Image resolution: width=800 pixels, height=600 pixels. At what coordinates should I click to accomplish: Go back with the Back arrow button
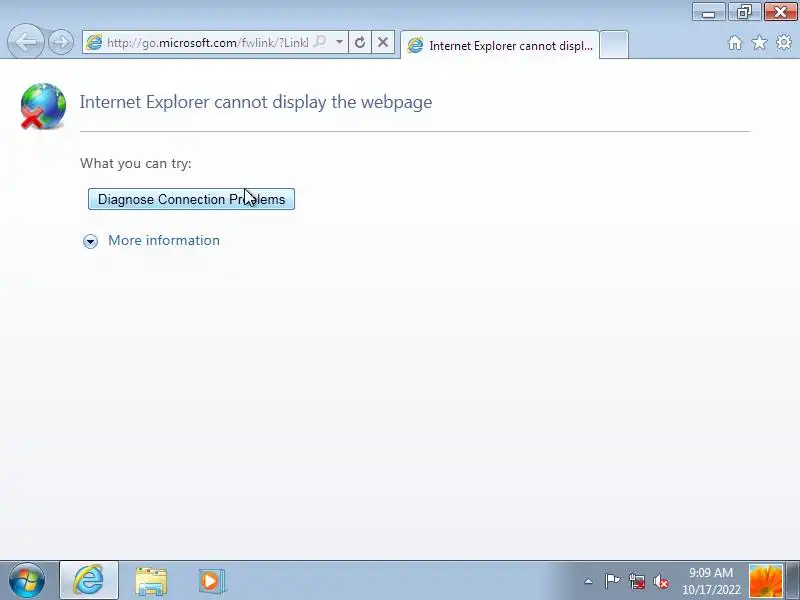26,42
